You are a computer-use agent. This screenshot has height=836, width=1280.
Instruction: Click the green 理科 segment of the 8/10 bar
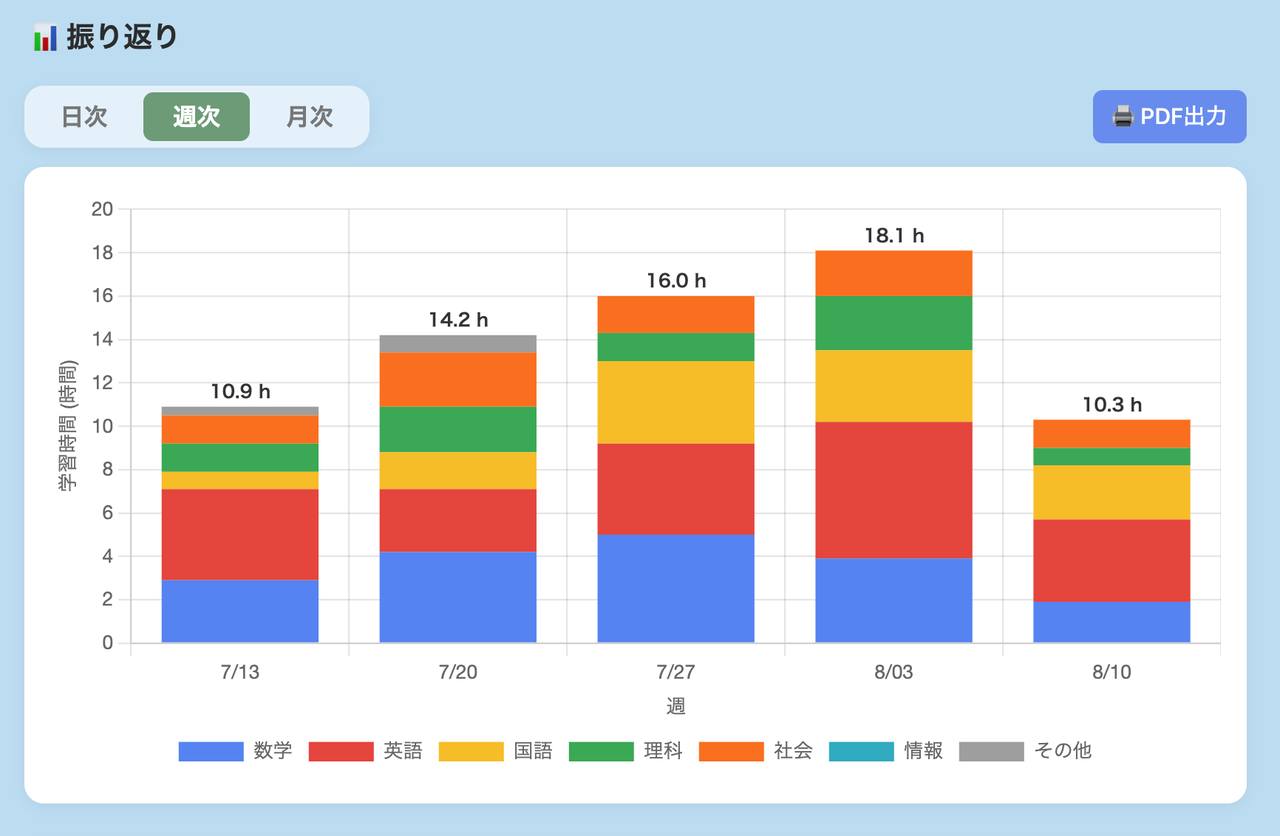click(1112, 456)
